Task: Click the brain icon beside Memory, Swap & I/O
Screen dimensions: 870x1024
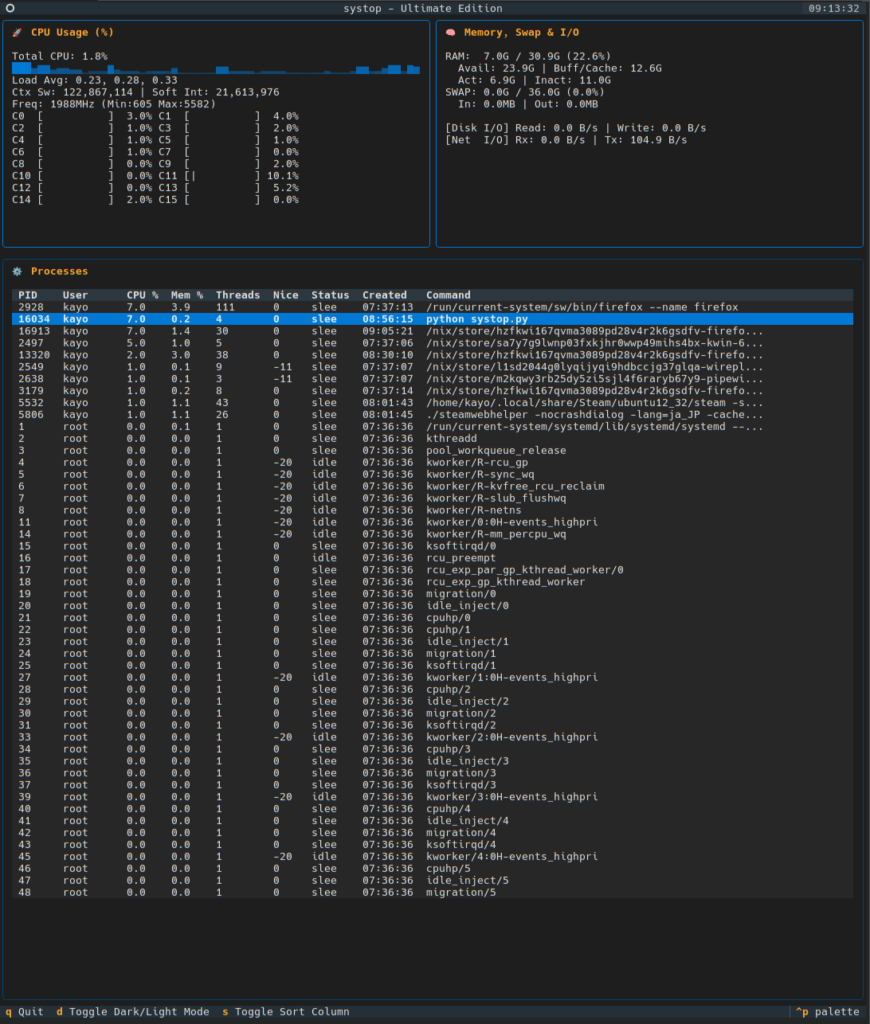Action: (x=451, y=33)
